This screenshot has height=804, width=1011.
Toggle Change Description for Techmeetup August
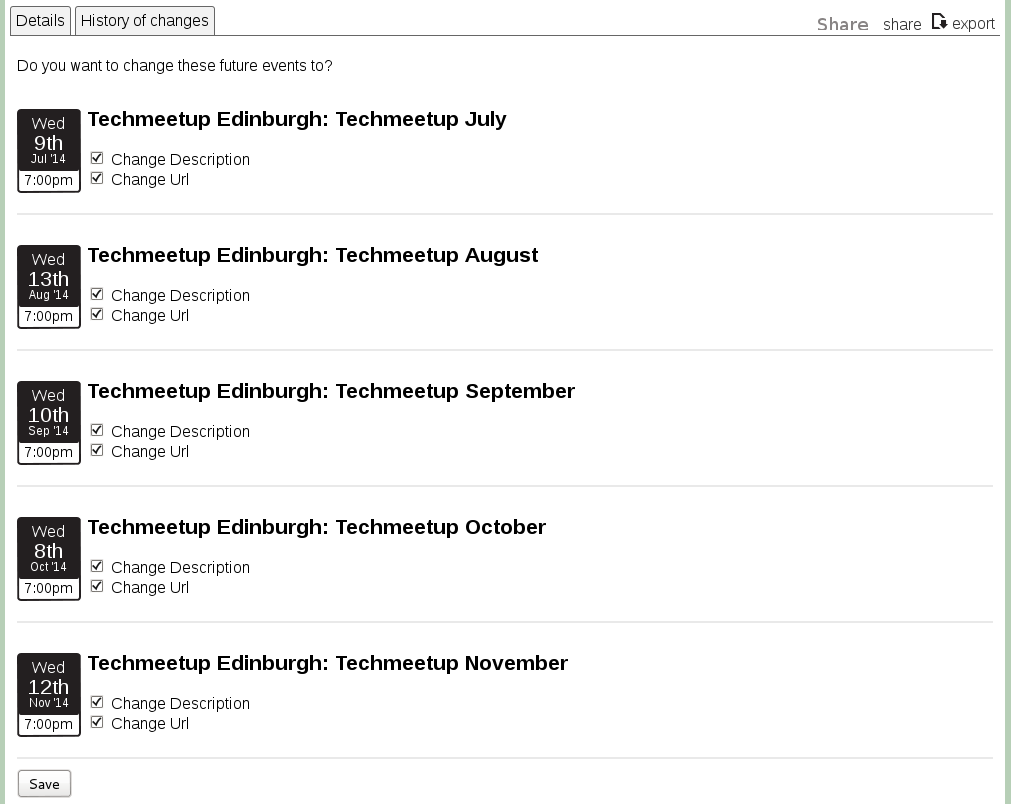pos(97,294)
